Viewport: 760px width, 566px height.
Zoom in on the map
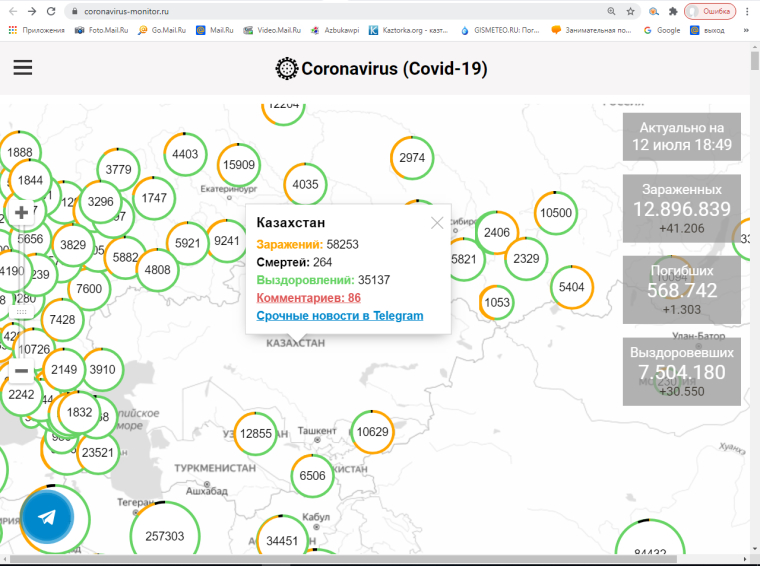coord(21,213)
